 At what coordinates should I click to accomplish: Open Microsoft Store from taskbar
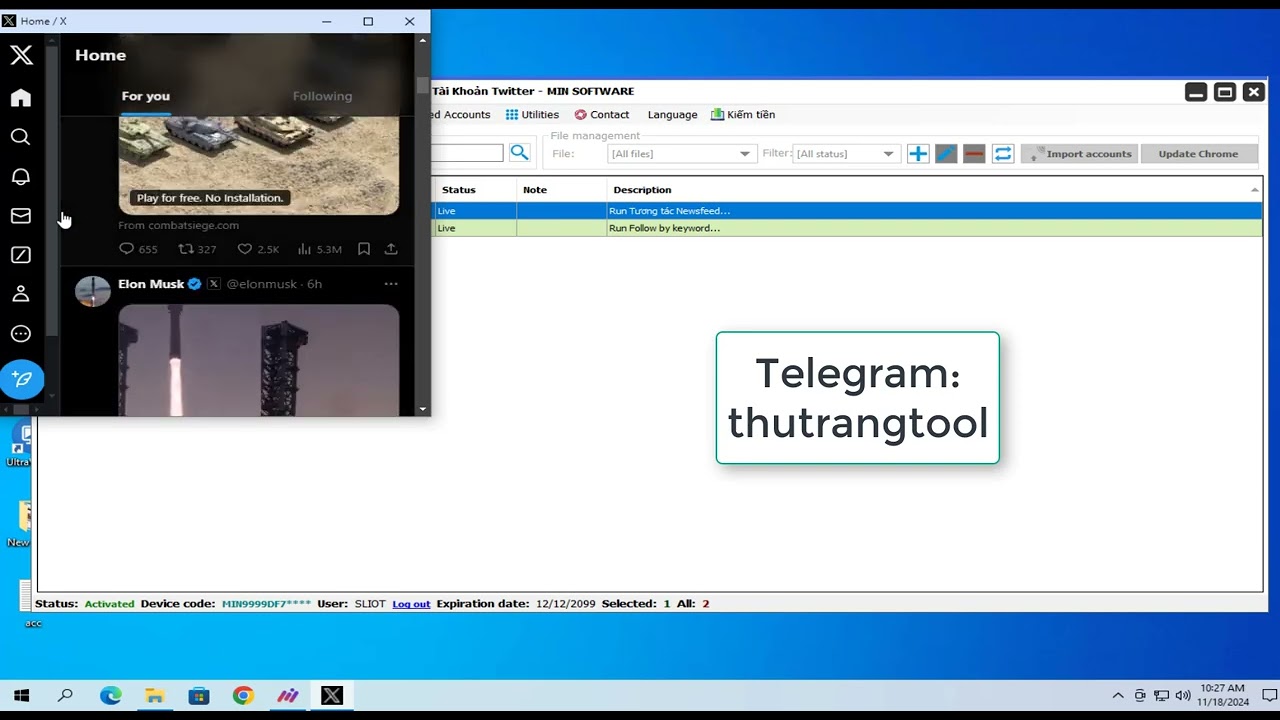click(199, 696)
